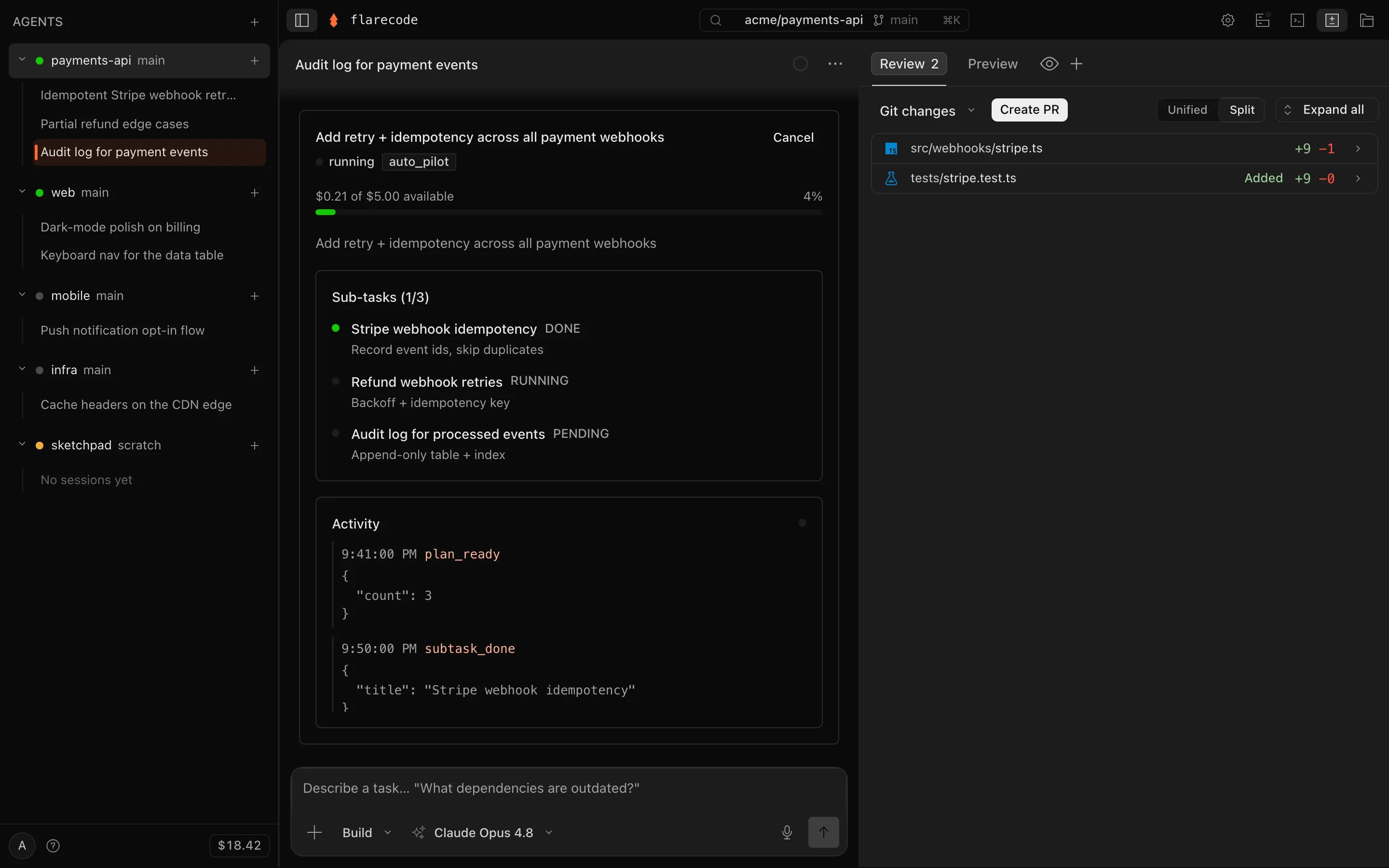The width and height of the screenshot is (1389, 868).
Task: Open Cache headers on the CDN edge session
Action: pyautogui.click(x=149, y=405)
